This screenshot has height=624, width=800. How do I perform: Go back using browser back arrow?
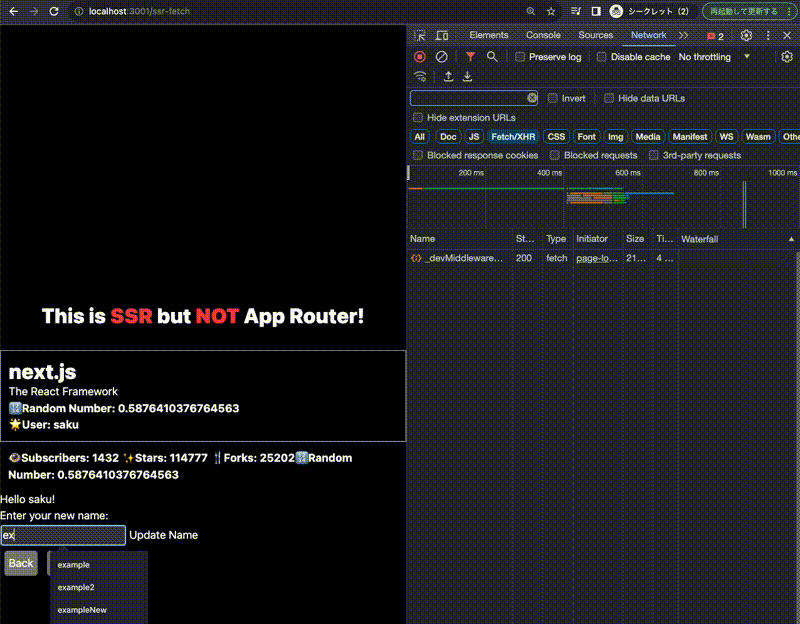coord(14,11)
